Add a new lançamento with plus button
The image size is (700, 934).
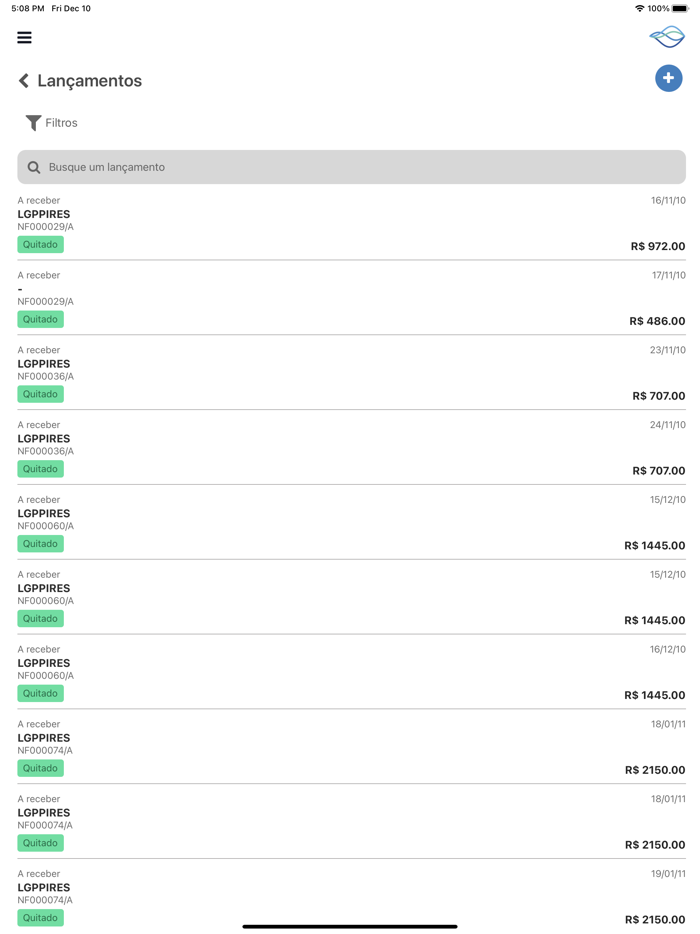click(x=668, y=78)
